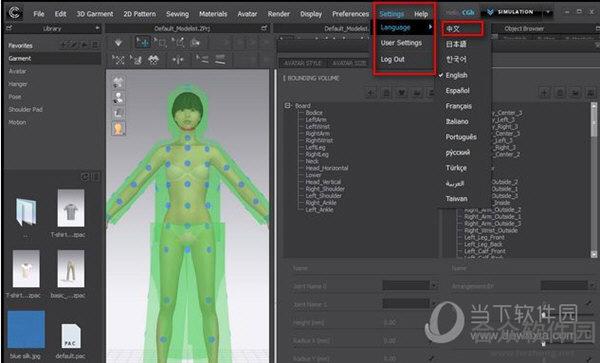Click the undock icon in Library panel header
Viewport: 600px width, 363px height.
point(9,28)
